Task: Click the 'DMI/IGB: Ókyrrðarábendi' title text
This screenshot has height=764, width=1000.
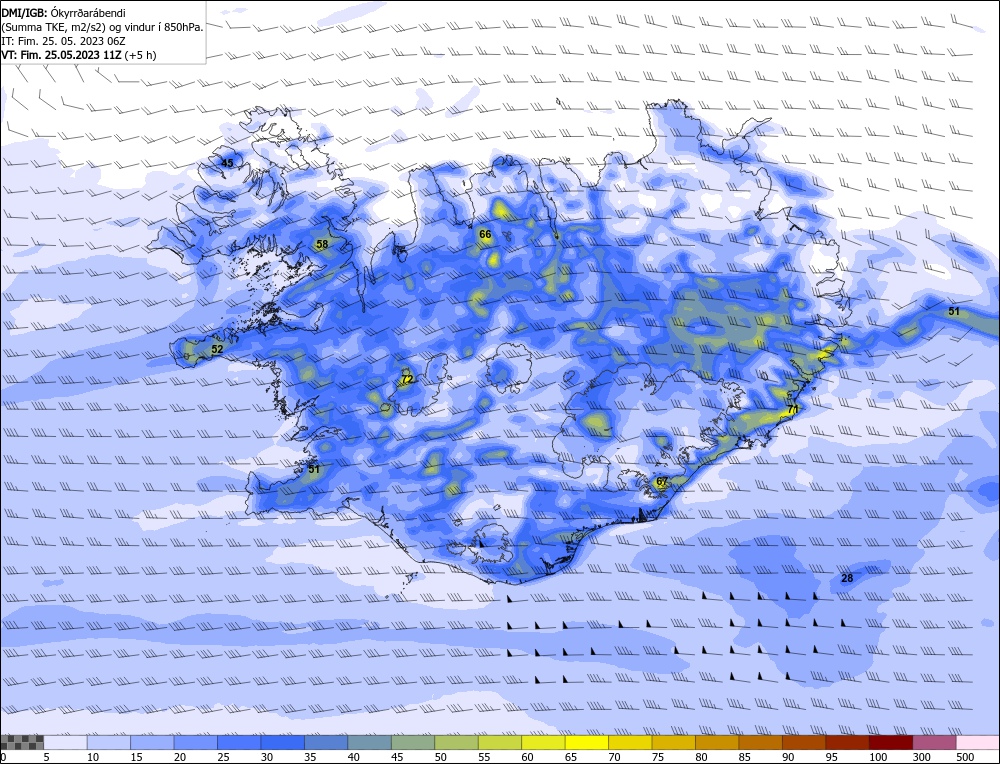Action: 63,13
